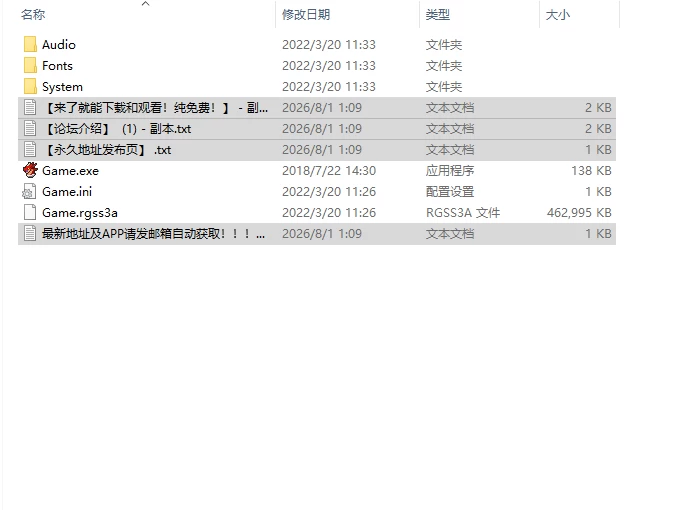Click the 【永久地址发布页】 row's 文本文档 type

(x=450, y=150)
